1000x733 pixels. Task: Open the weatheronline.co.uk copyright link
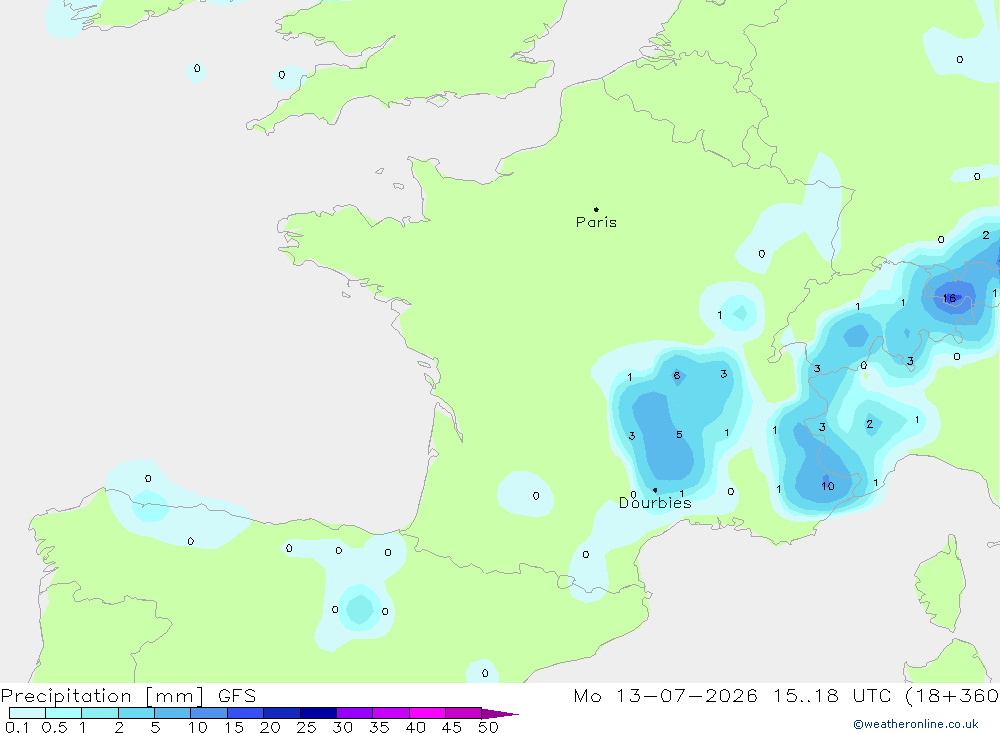point(916,724)
